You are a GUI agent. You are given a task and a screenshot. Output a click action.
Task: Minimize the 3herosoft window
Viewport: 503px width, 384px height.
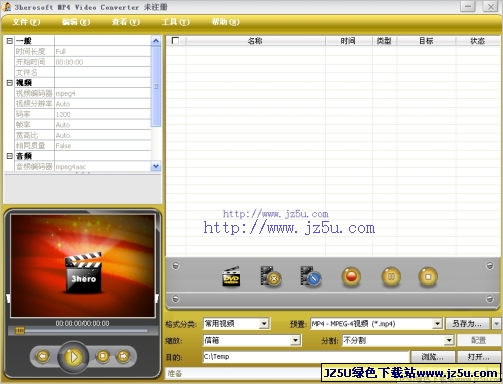click(x=468, y=6)
